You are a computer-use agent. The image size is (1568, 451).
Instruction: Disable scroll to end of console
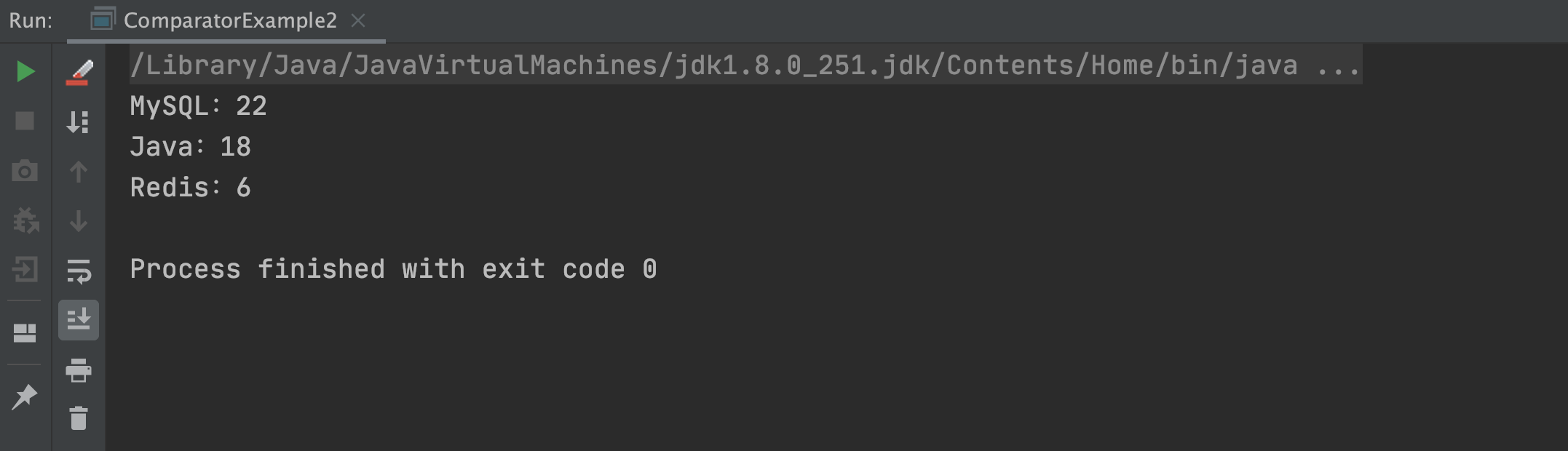79,320
